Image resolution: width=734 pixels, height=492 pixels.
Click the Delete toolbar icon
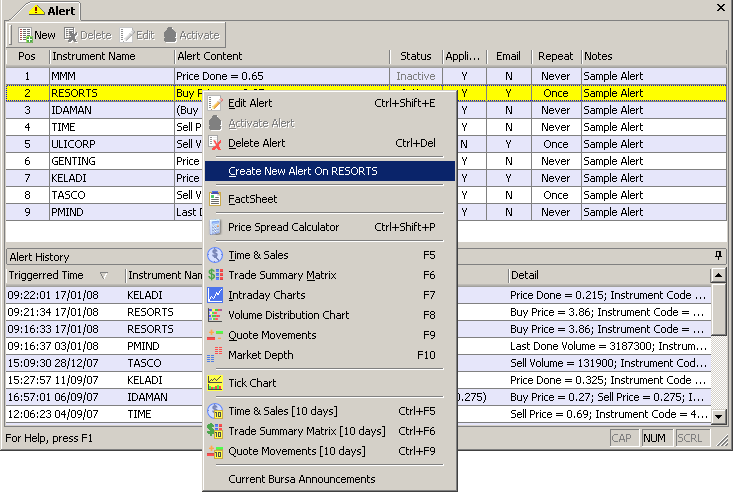pos(71,35)
